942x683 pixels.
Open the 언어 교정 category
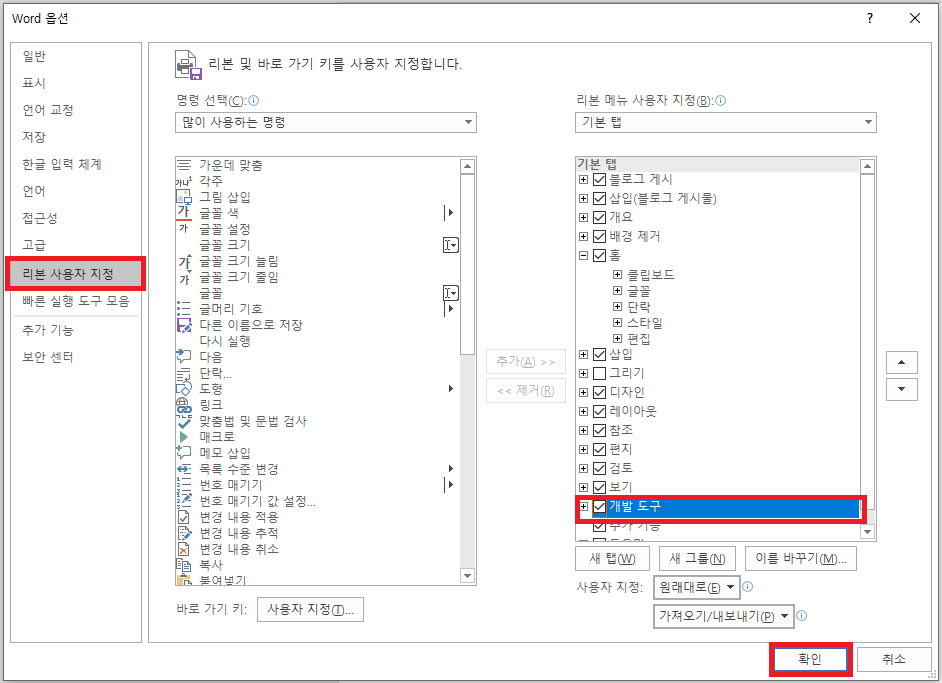click(76, 110)
